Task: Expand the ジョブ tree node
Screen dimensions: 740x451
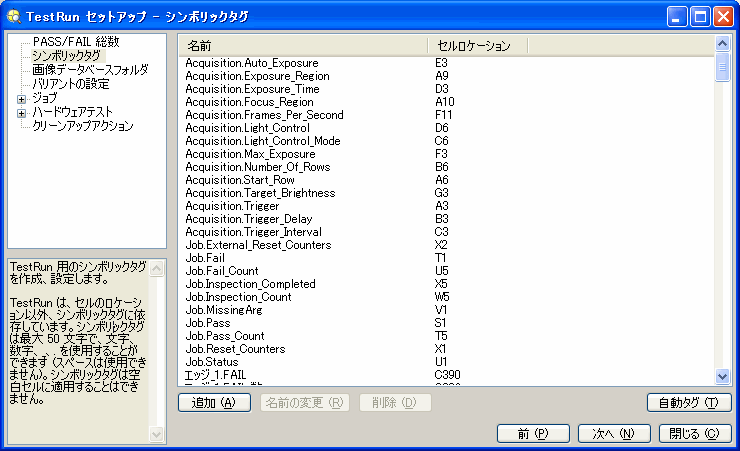Action: coord(21,98)
